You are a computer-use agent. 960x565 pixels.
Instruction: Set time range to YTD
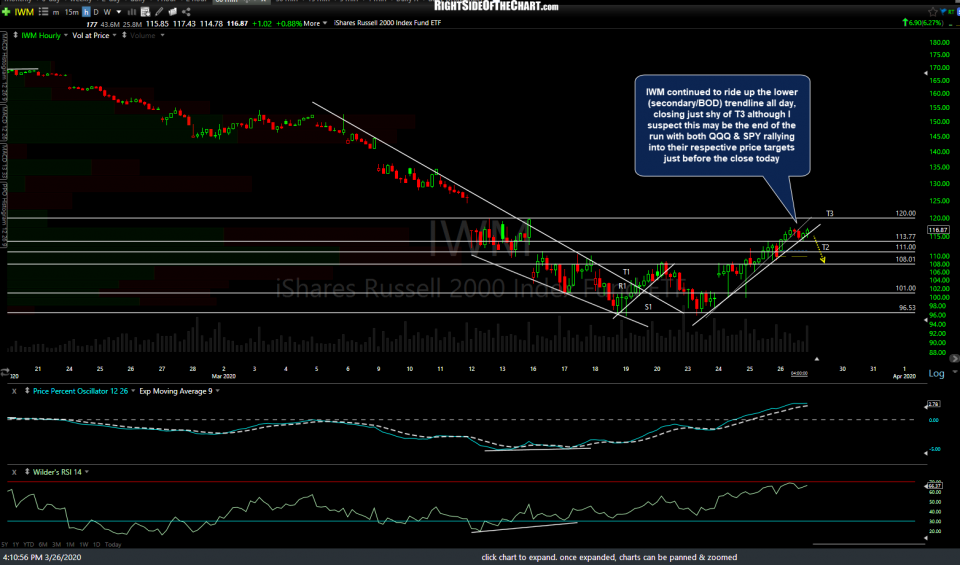pos(28,545)
